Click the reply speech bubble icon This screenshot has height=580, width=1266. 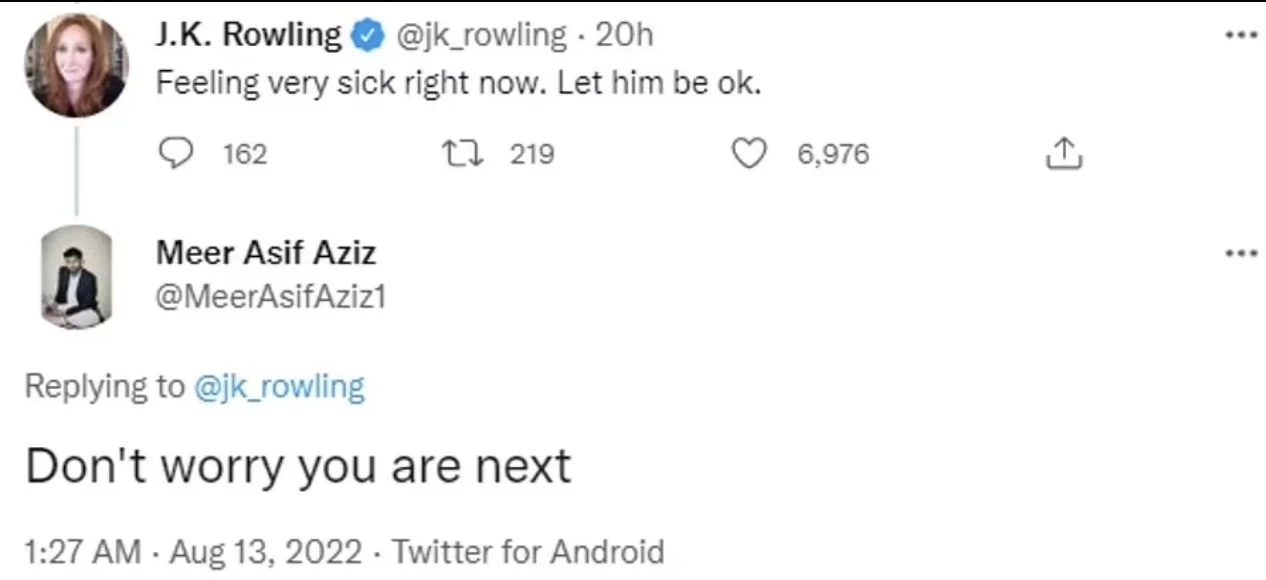pyautogui.click(x=175, y=154)
